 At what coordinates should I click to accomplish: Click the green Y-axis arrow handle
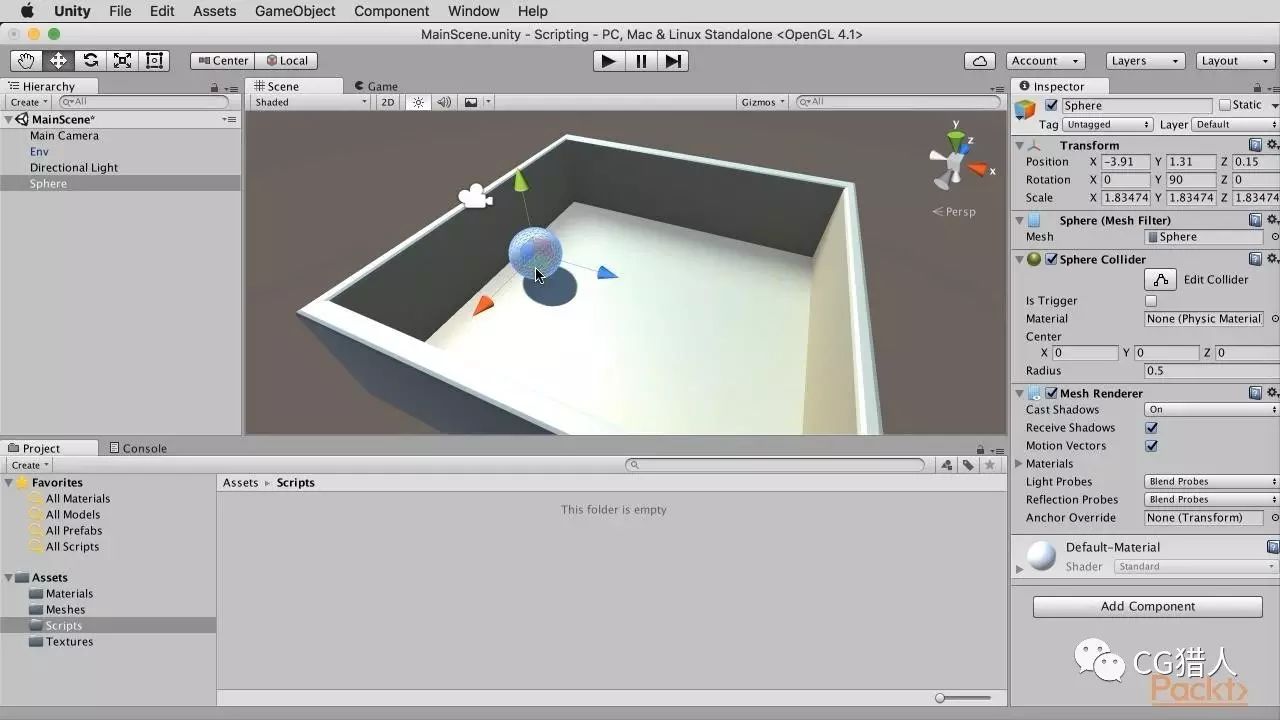(x=520, y=180)
